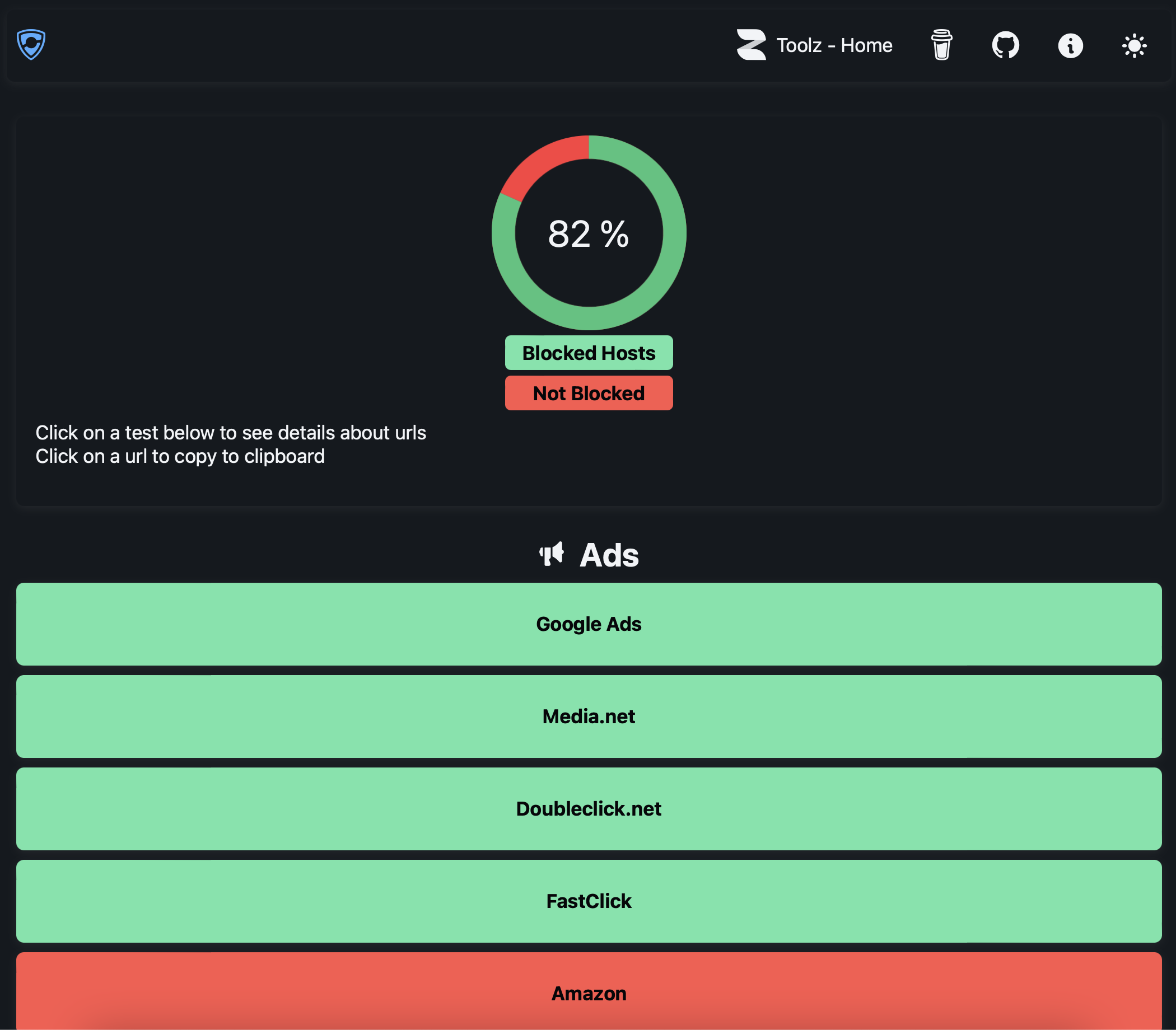
Task: Expand the red Amazon test row
Action: pyautogui.click(x=589, y=992)
